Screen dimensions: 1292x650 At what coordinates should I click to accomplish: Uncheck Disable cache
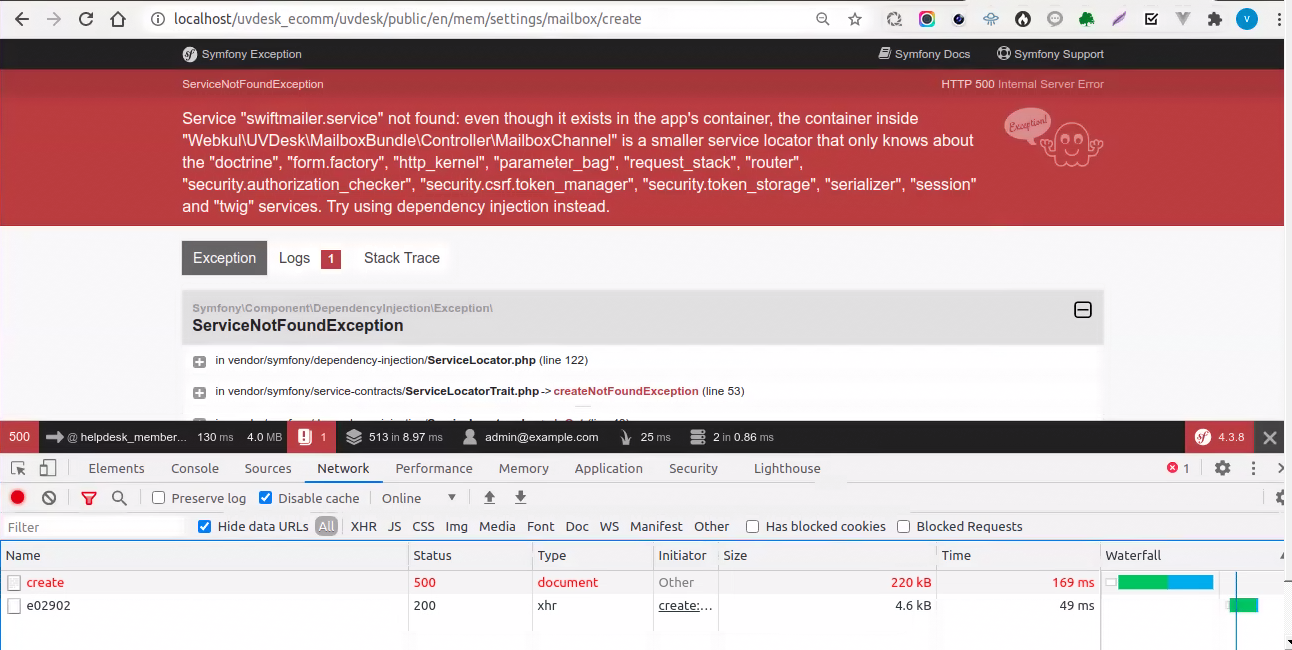(265, 498)
